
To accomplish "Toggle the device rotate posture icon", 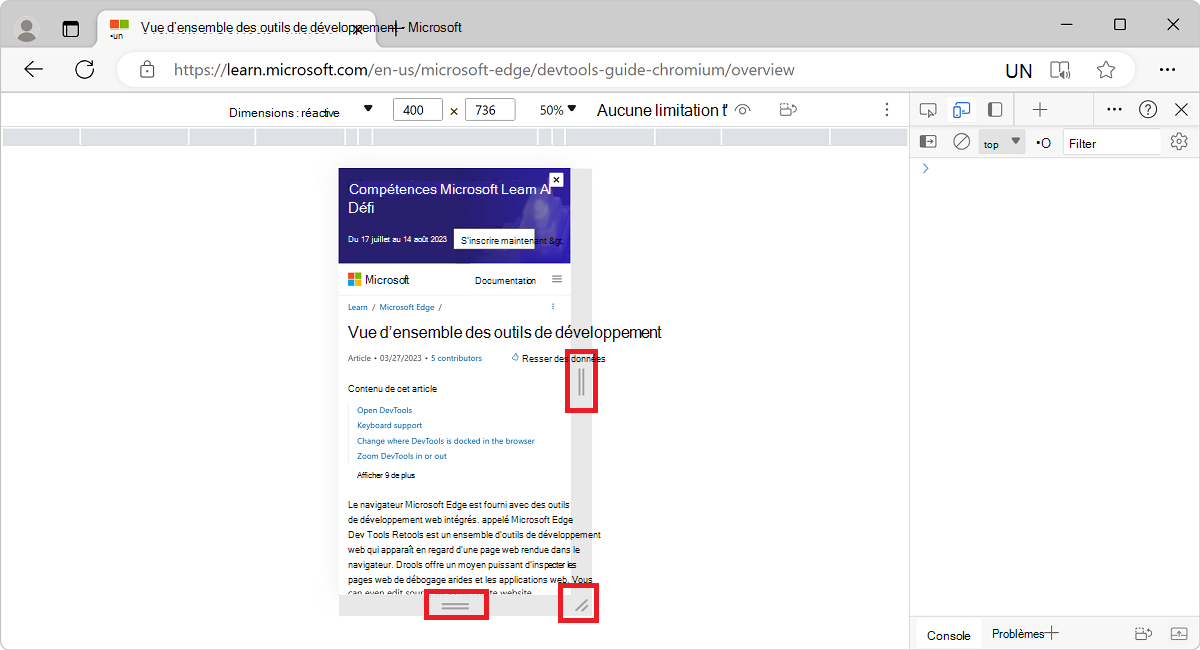I will pos(788,110).
